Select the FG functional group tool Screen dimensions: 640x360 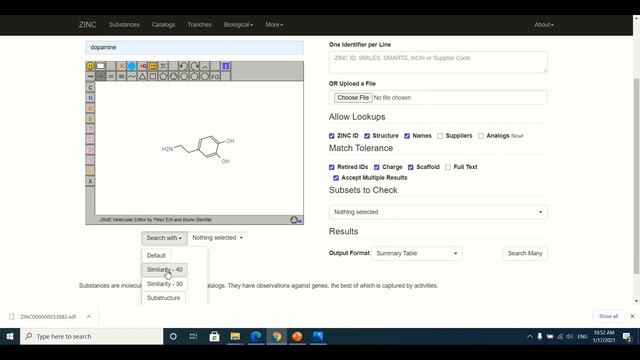pyautogui.click(x=215, y=76)
